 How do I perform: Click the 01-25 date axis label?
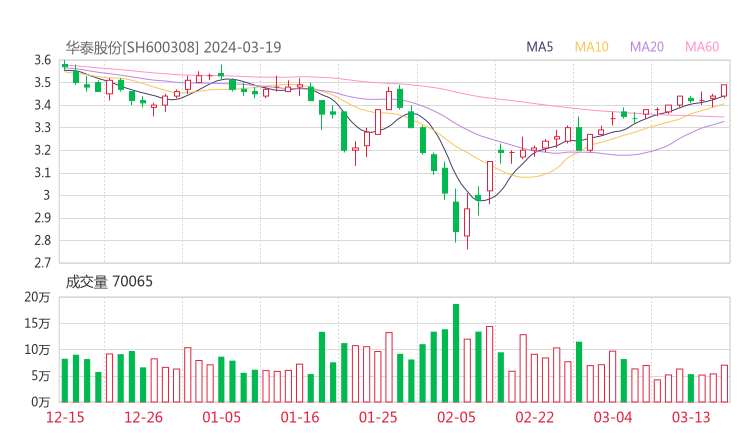(x=378, y=417)
